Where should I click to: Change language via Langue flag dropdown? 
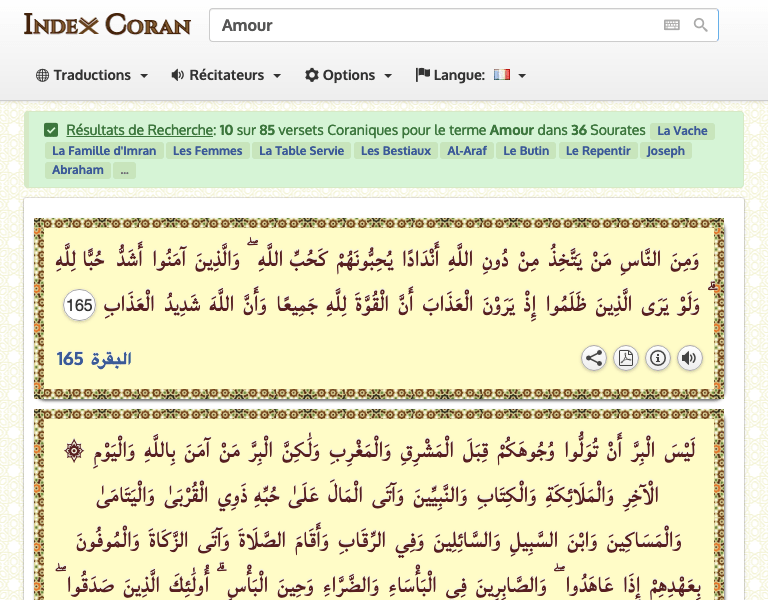coord(471,75)
